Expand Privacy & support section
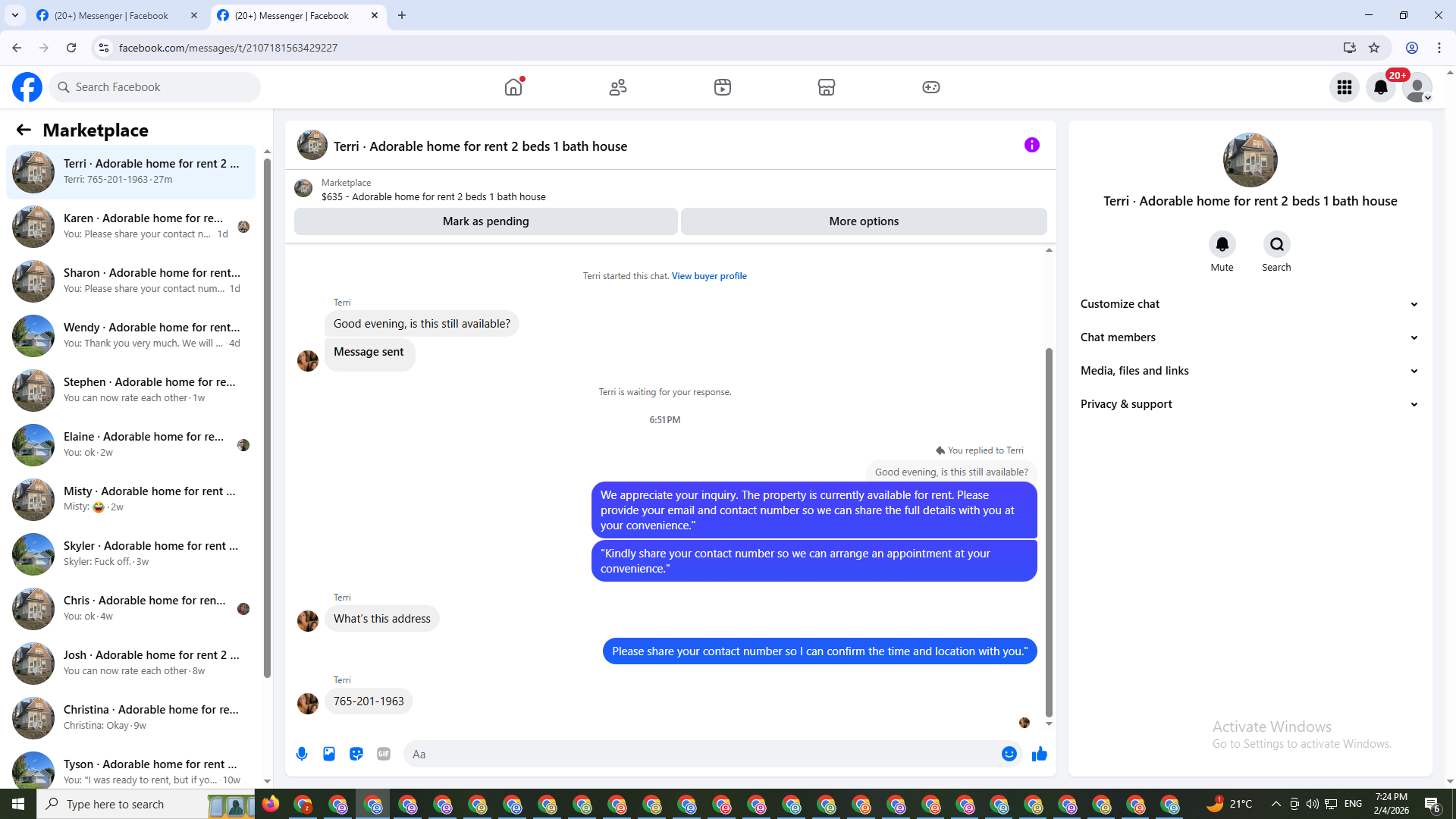Image resolution: width=1456 pixels, height=819 pixels. (1249, 404)
